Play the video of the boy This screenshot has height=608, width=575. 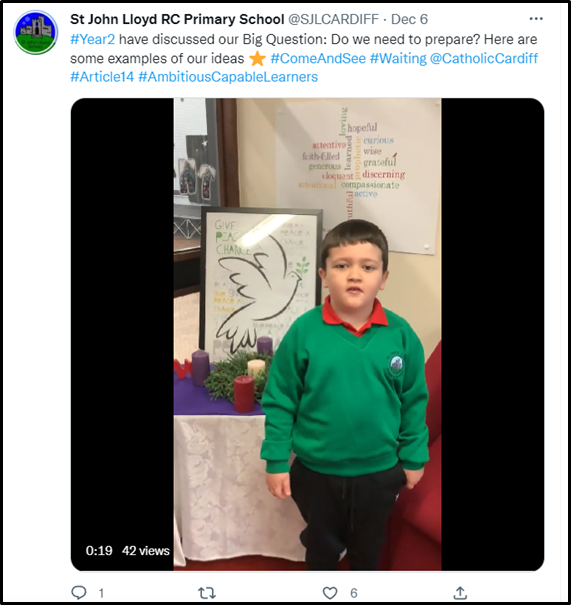309,336
